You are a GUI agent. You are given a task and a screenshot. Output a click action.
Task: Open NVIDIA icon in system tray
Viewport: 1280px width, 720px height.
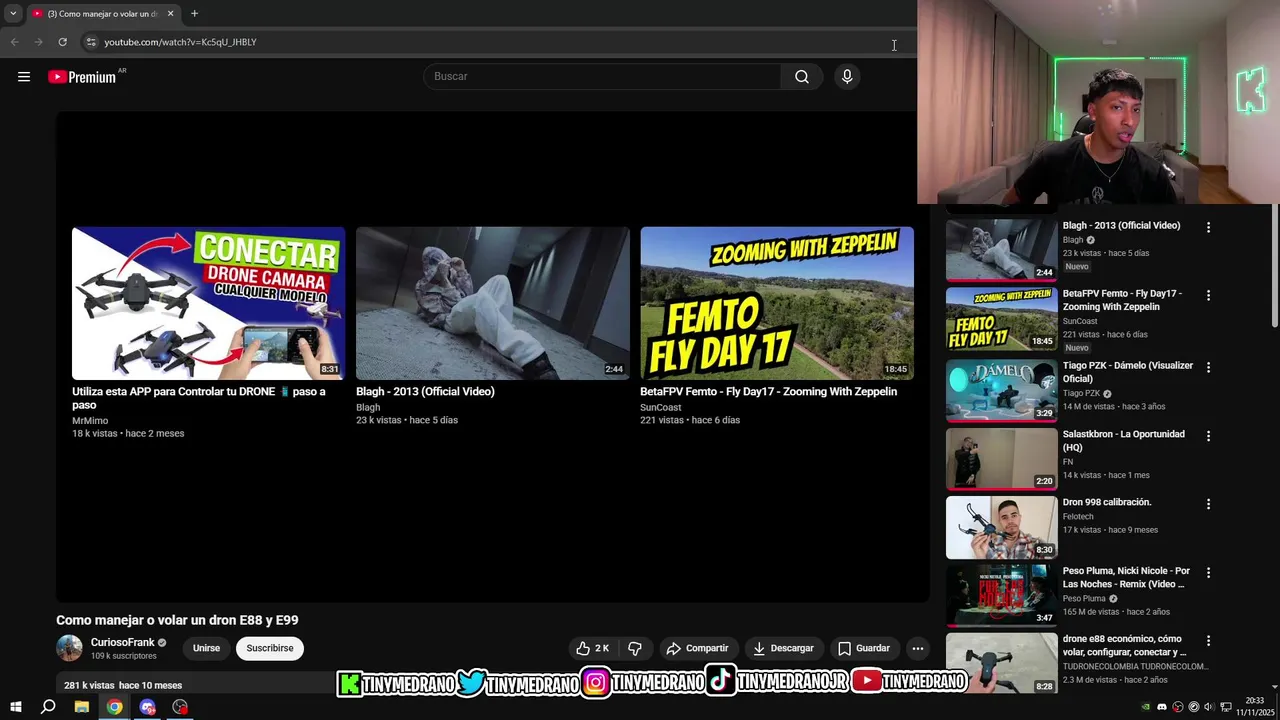(1146, 707)
